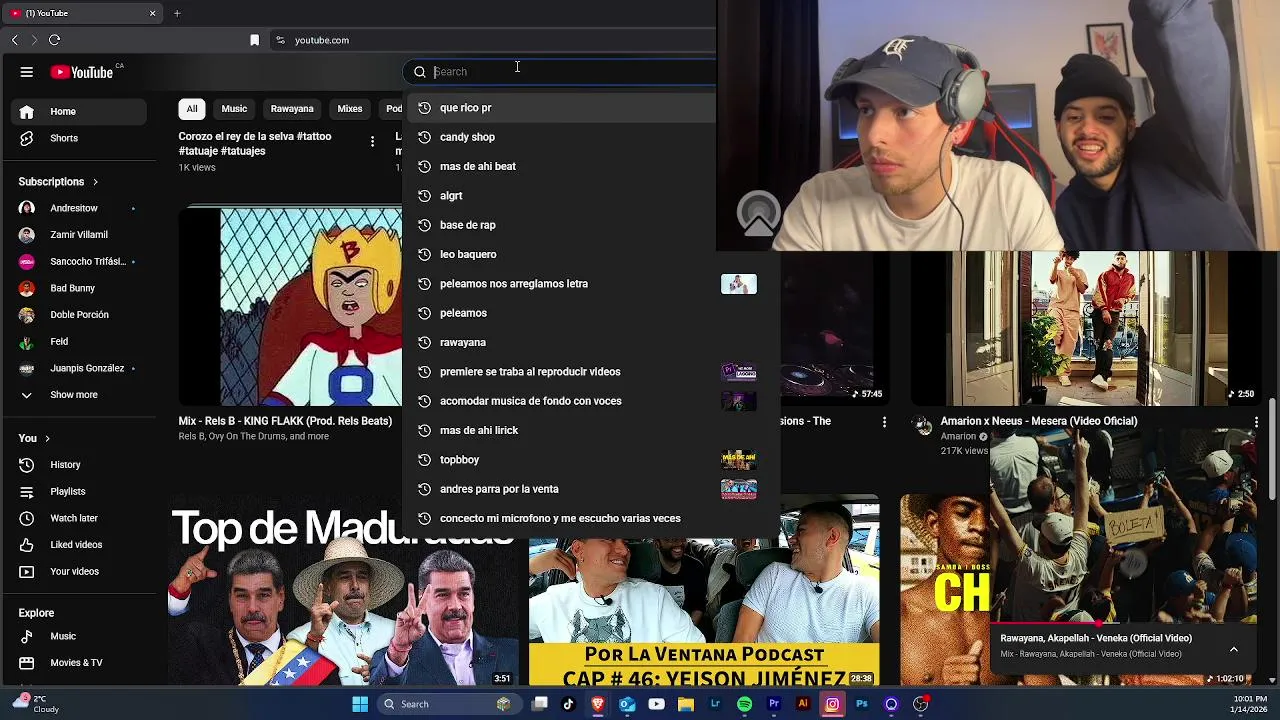Image resolution: width=1280 pixels, height=720 pixels.
Task: Click the page vertical scrollbar
Action: tap(1273, 450)
